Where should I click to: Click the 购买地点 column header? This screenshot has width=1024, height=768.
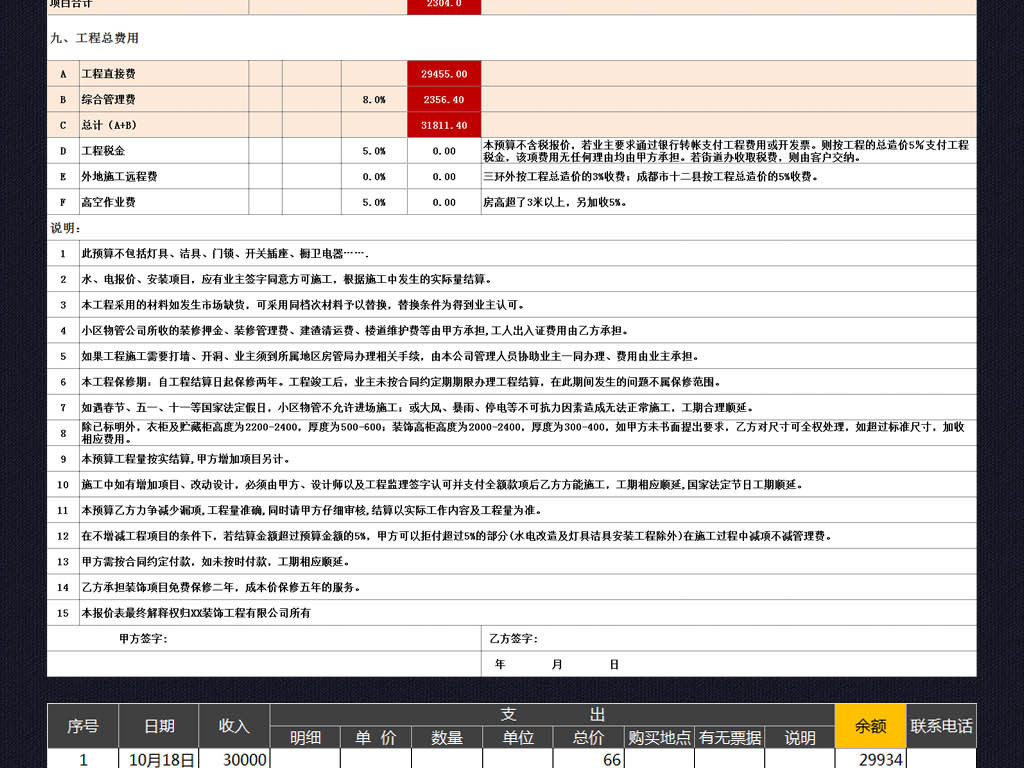pos(659,738)
